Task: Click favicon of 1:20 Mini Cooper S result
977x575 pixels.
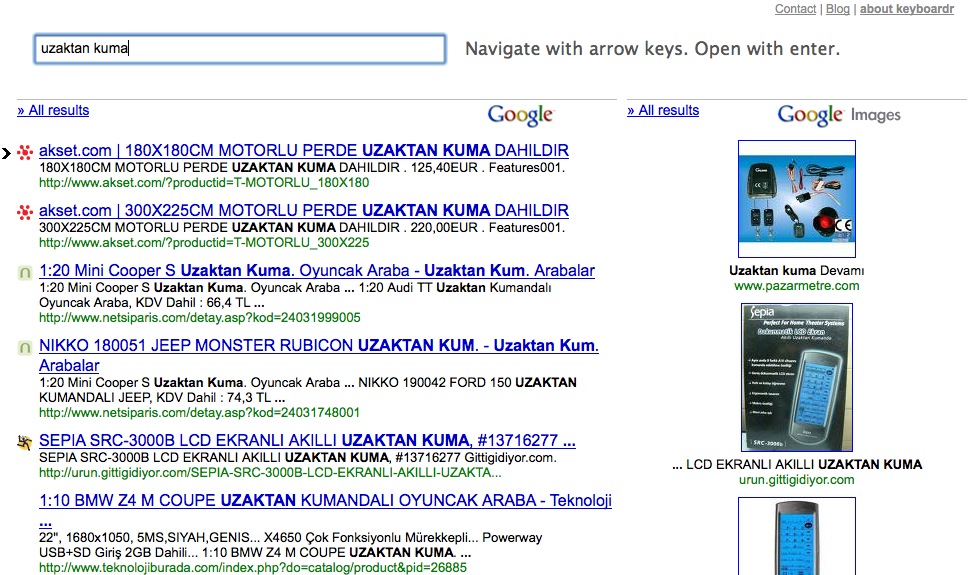Action: (25, 272)
